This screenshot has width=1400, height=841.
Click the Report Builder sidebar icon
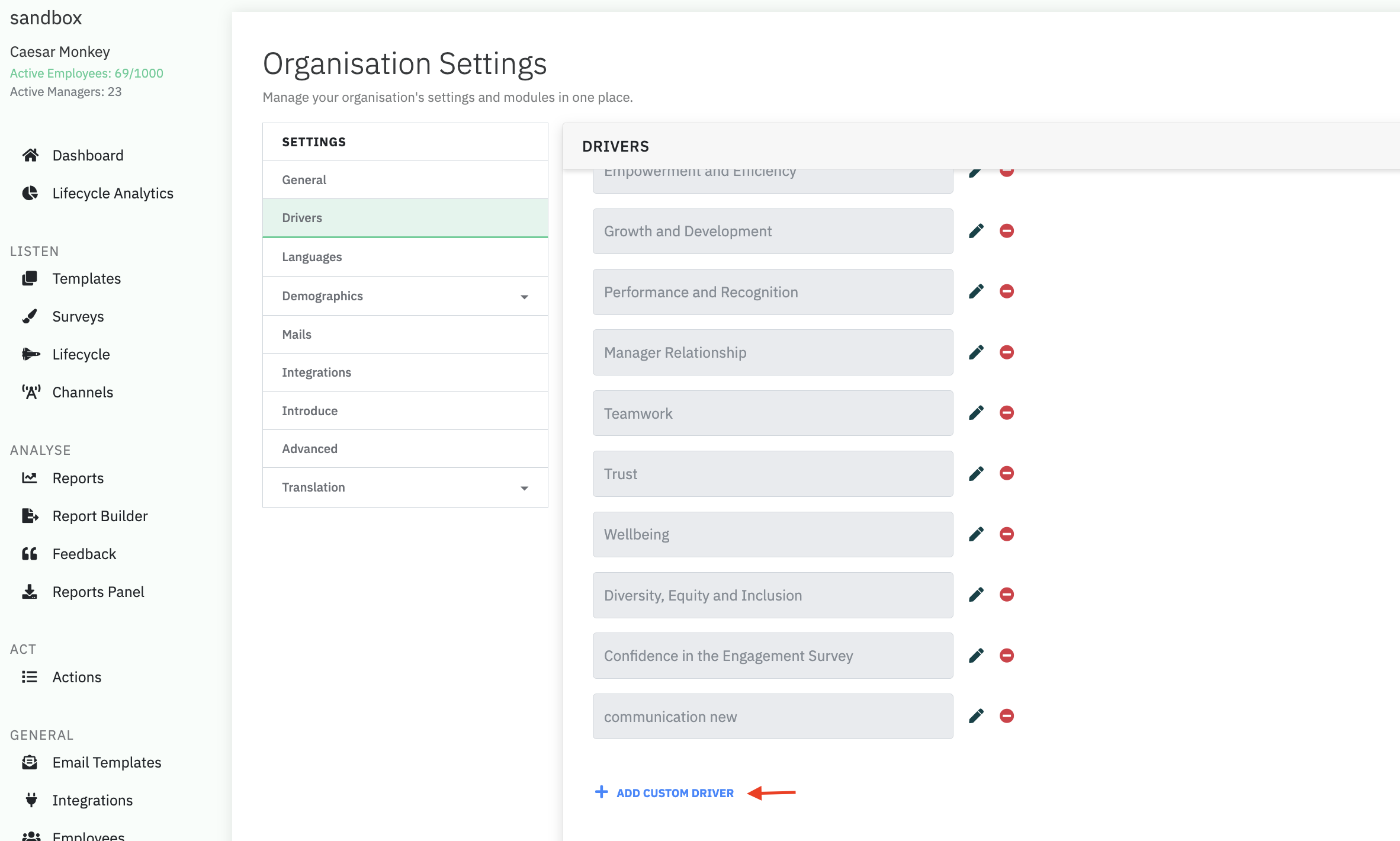coord(30,516)
